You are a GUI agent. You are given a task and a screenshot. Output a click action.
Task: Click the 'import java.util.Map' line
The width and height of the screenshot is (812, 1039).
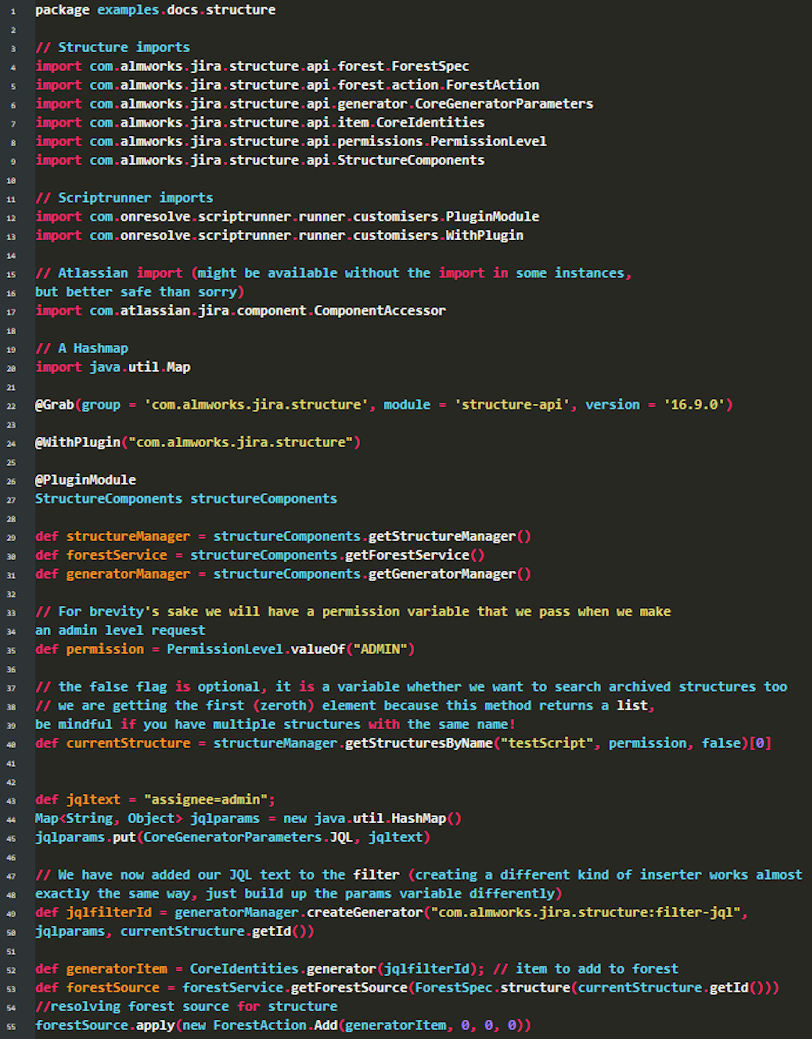[x=113, y=367]
